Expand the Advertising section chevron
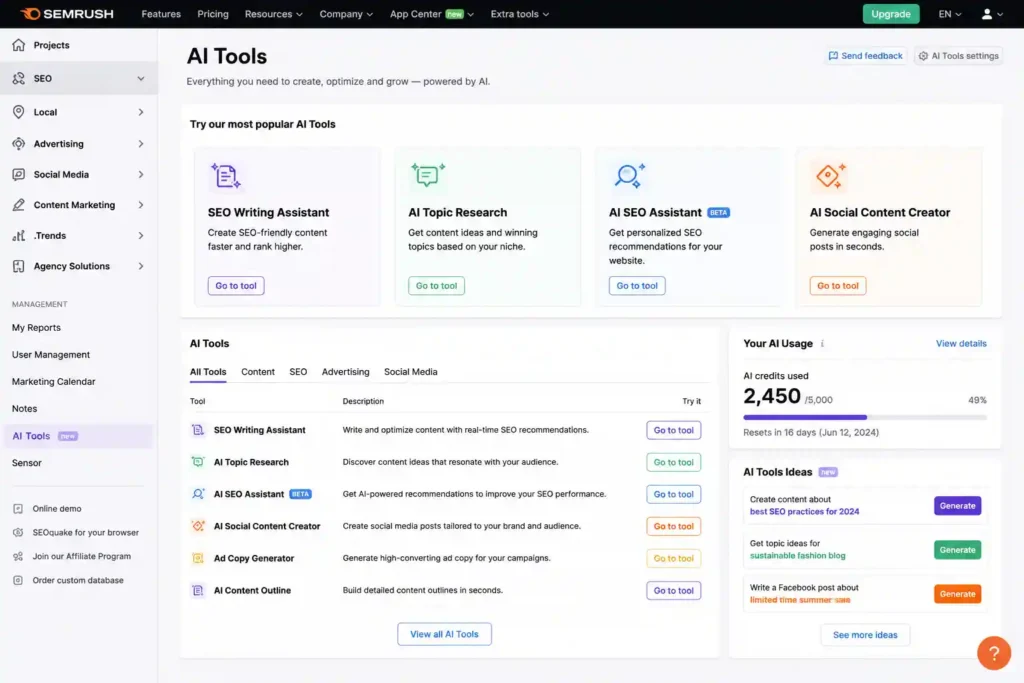The width and height of the screenshot is (1024, 683). point(140,144)
